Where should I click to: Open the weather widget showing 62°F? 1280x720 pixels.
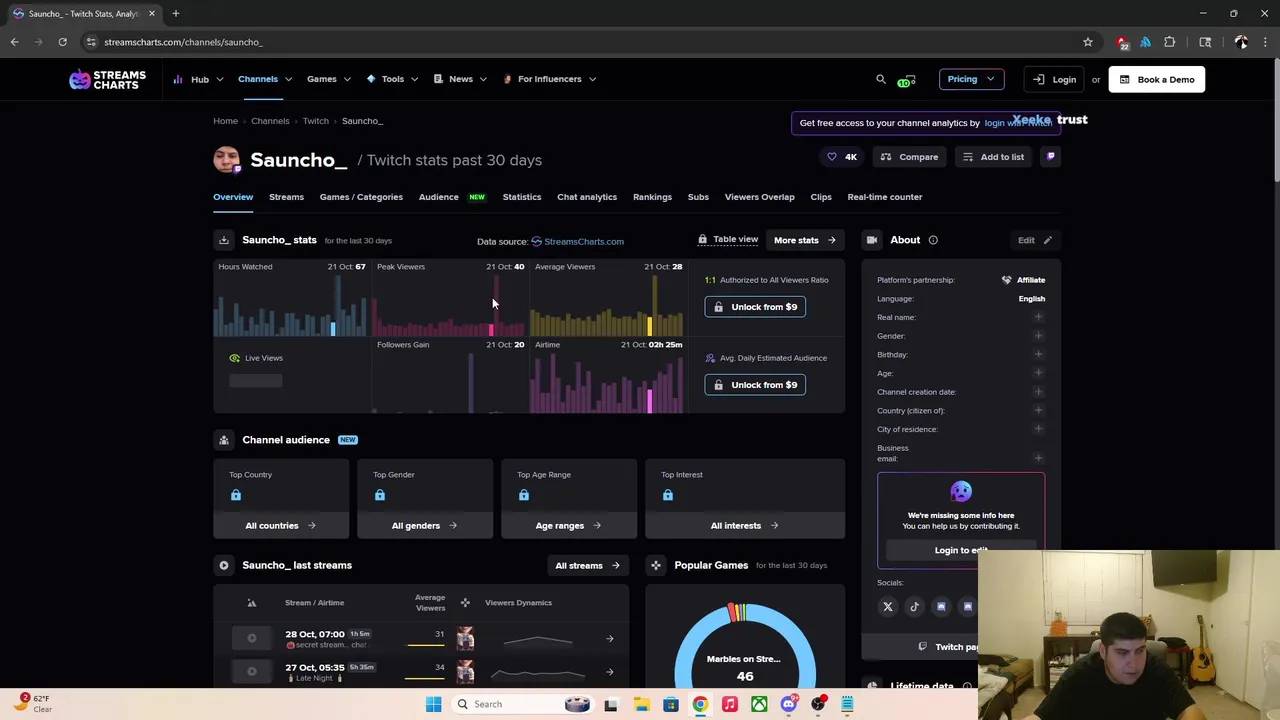32,704
